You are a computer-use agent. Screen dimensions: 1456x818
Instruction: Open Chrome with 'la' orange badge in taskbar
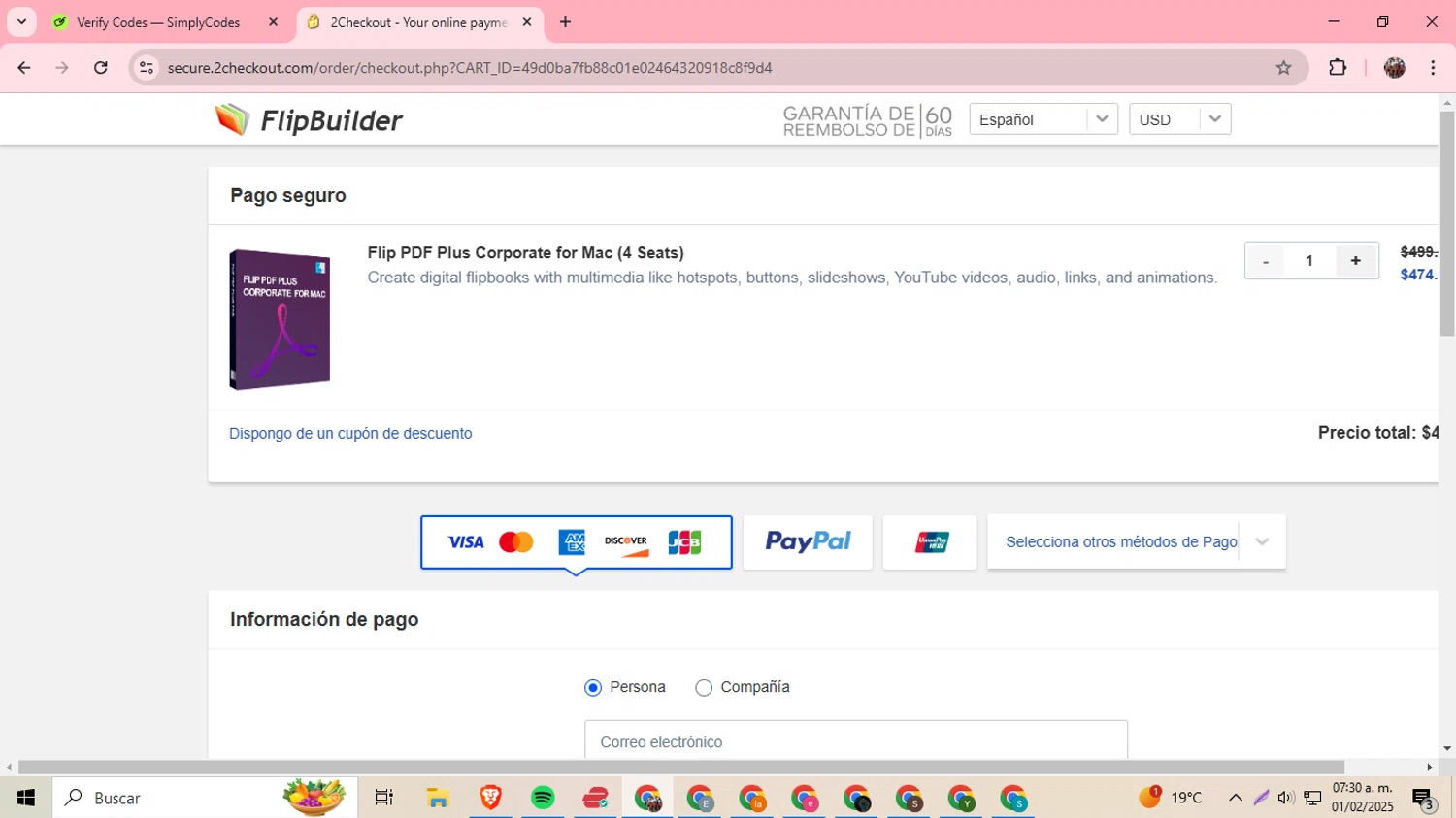[752, 798]
